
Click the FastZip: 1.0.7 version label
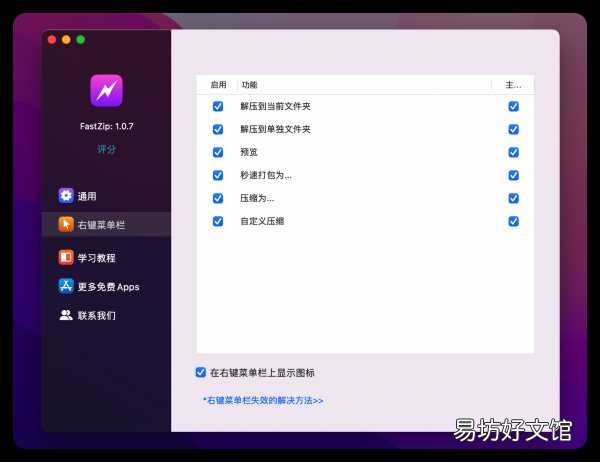click(107, 126)
